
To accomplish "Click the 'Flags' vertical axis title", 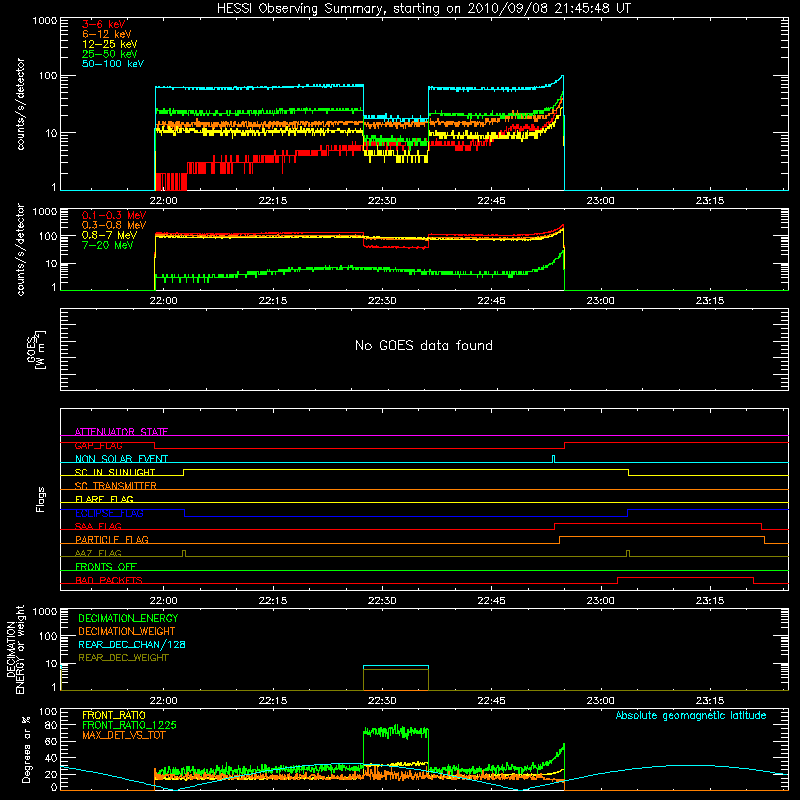I will (41, 499).
